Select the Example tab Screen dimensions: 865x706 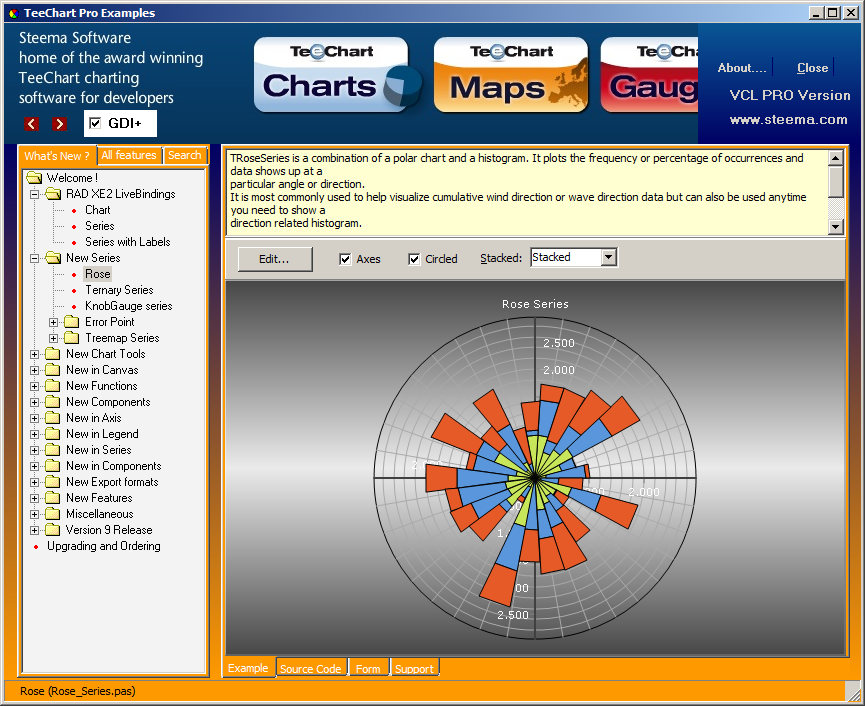(x=248, y=668)
